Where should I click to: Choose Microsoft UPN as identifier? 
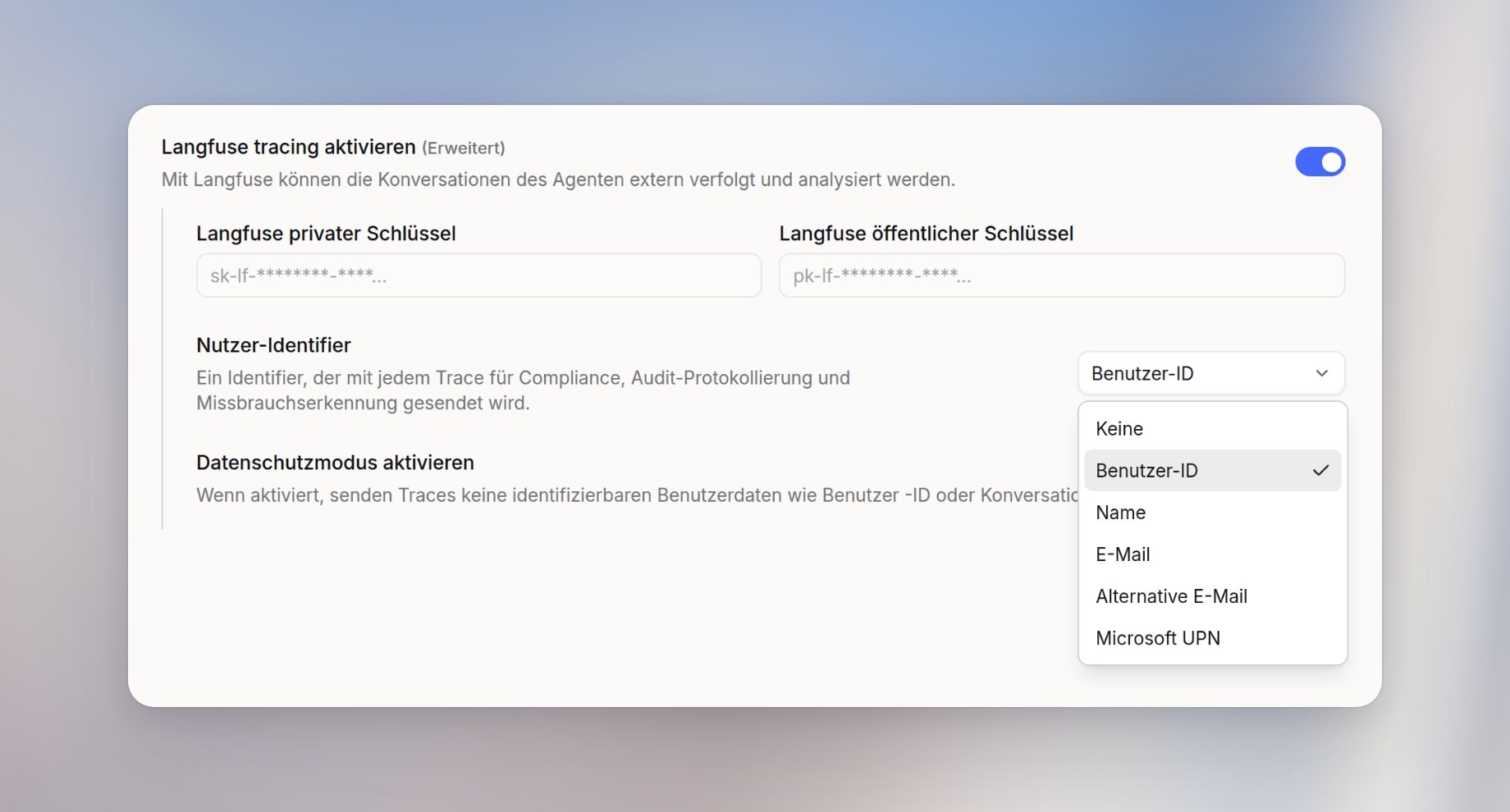click(1212, 638)
